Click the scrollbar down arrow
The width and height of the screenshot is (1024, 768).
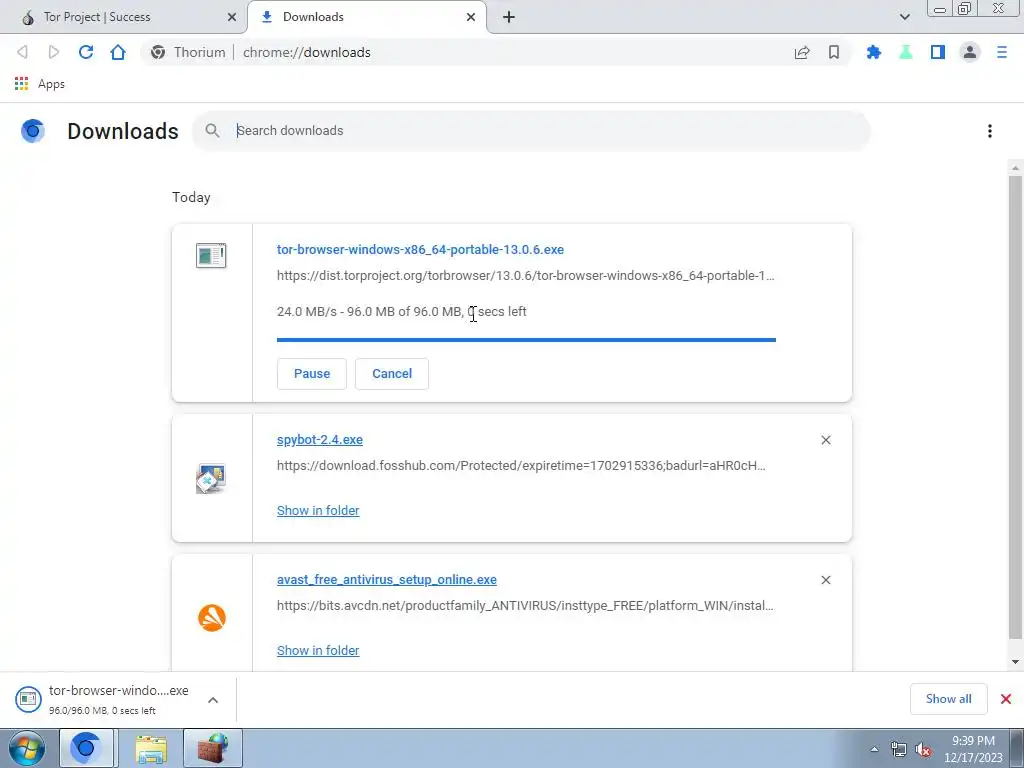[1015, 662]
